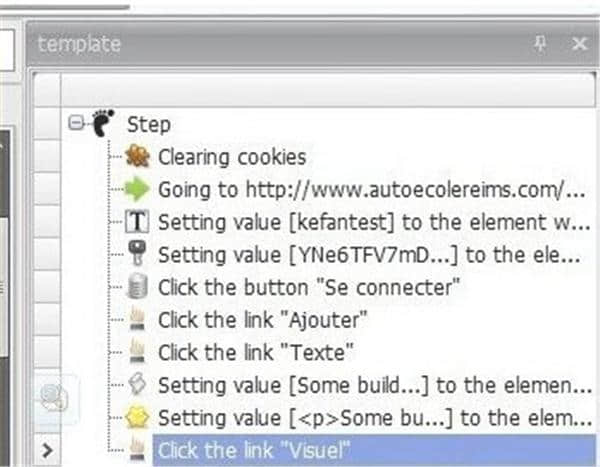Image resolution: width=600 pixels, height=467 pixels.
Task: Close the template panel
Action: 579,44
